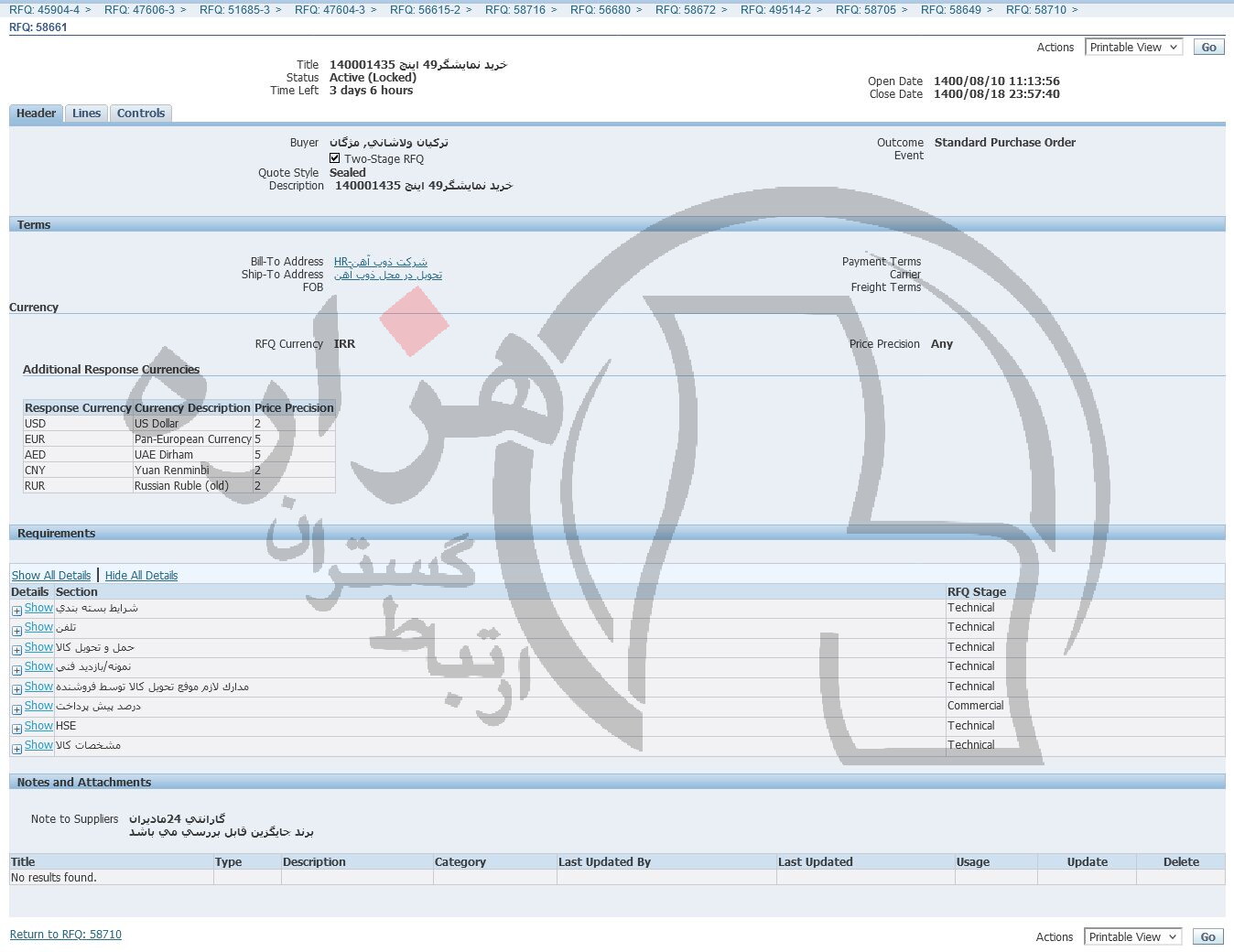Click Show All Details link
1234x952 pixels.
click(x=51, y=576)
